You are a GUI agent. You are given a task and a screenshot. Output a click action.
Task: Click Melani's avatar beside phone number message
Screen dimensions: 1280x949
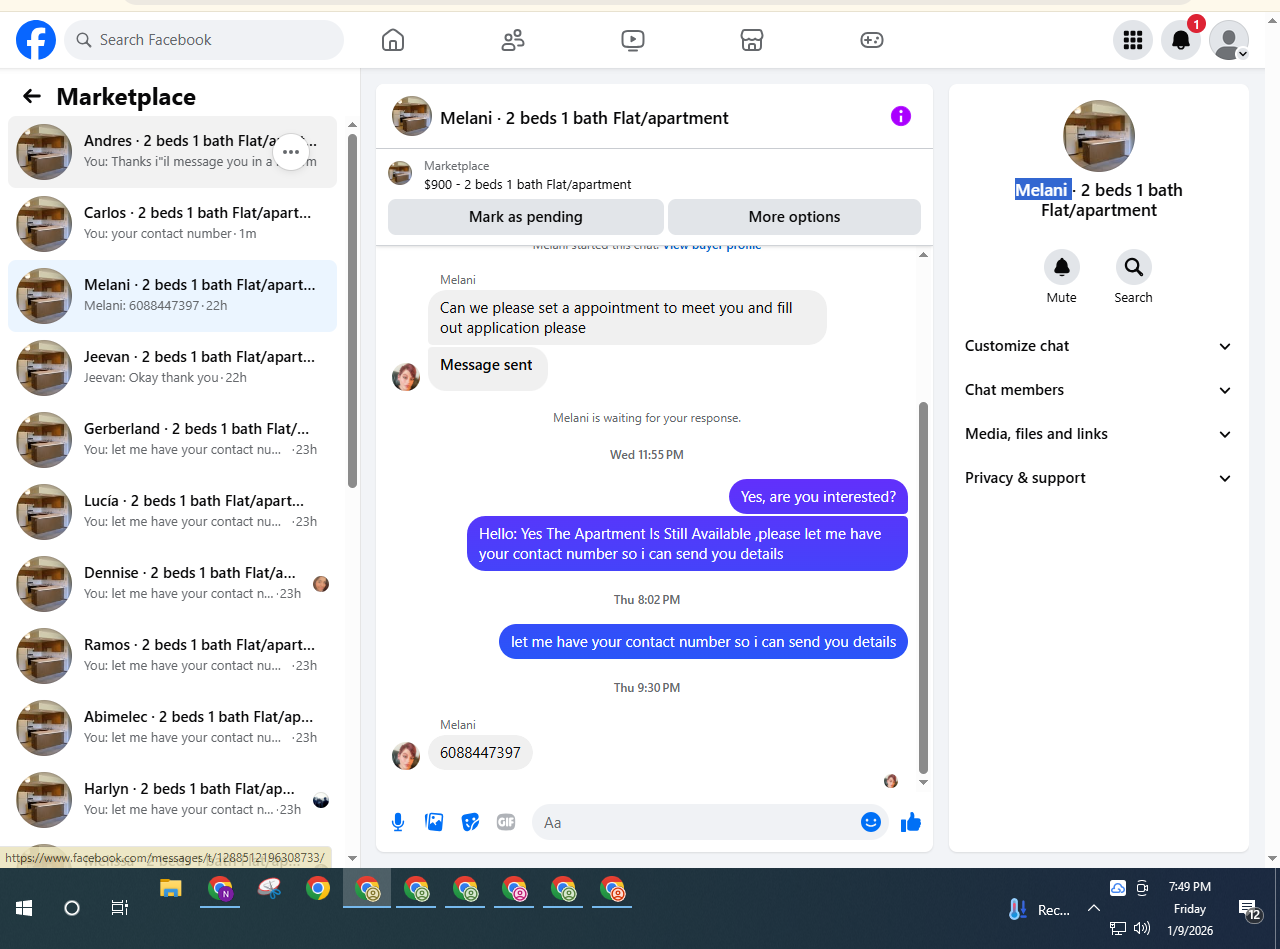pyautogui.click(x=406, y=756)
